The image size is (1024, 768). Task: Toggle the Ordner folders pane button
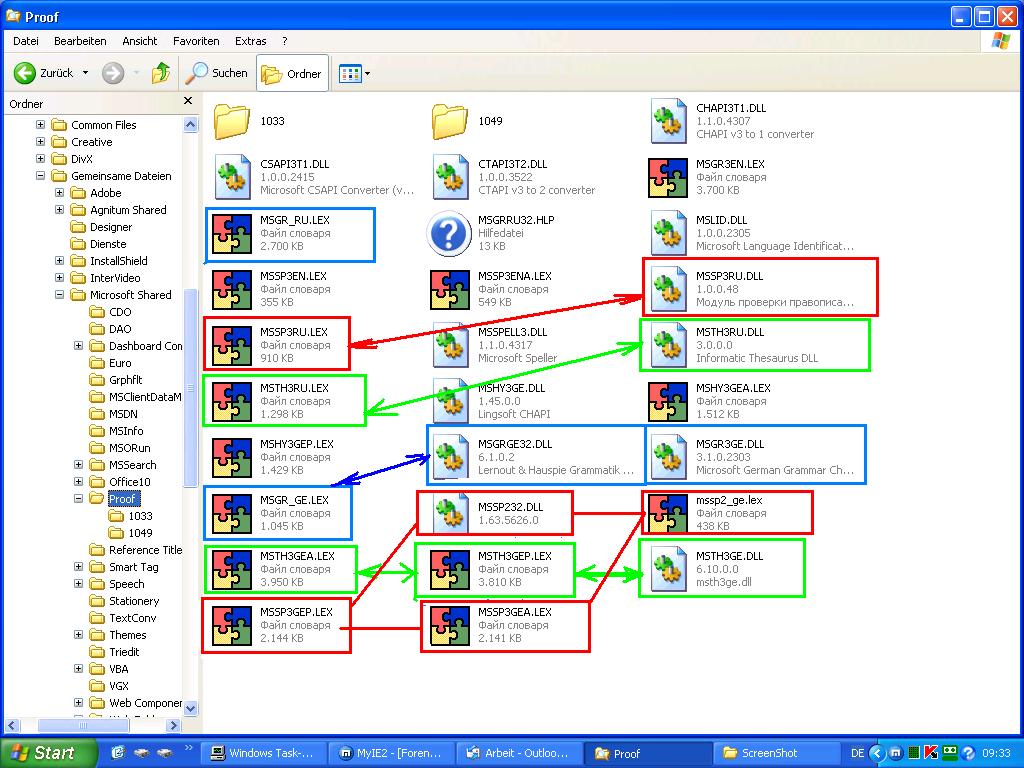292,74
